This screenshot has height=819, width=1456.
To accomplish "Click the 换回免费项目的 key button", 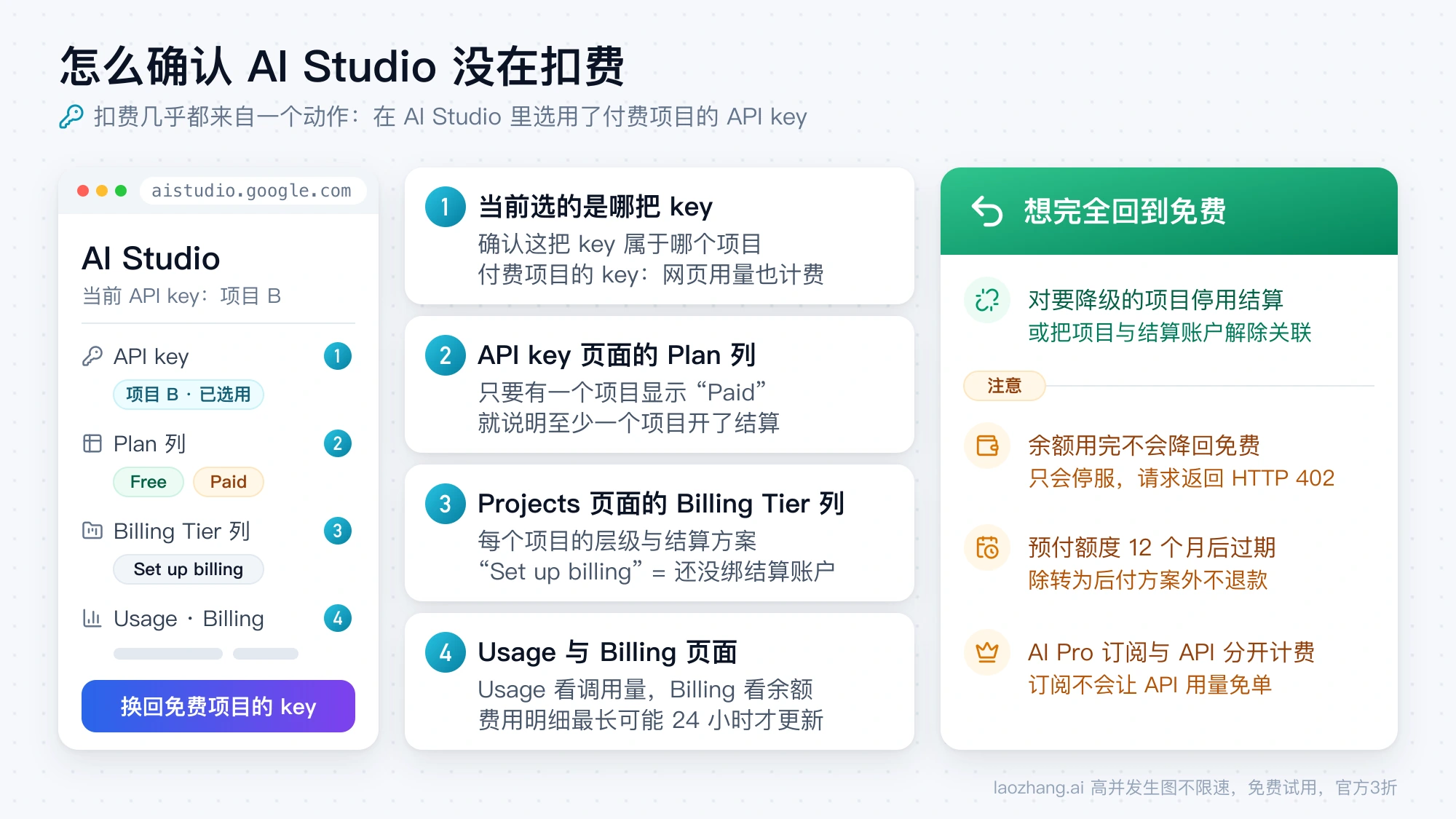I will click(218, 706).
